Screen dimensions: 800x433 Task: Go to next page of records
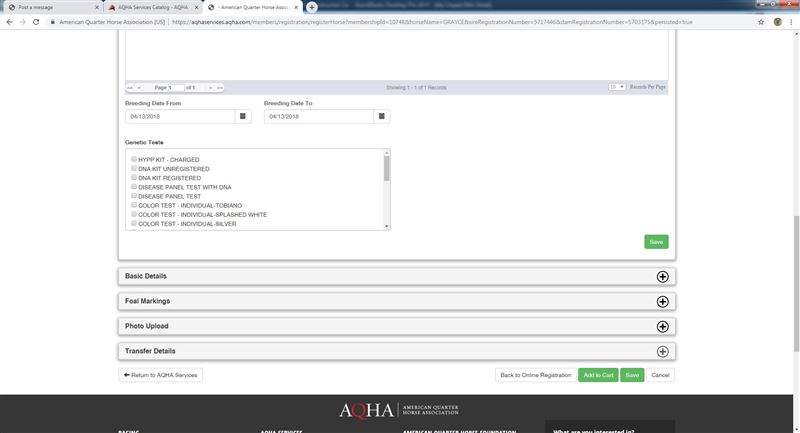tap(210, 88)
